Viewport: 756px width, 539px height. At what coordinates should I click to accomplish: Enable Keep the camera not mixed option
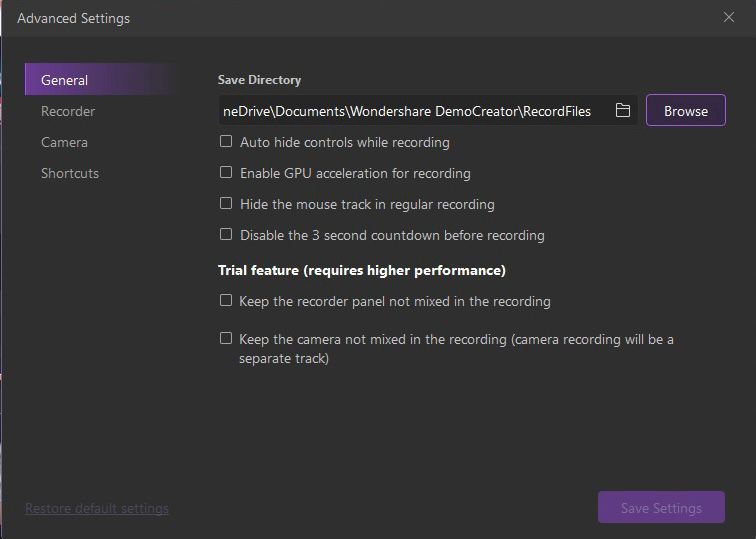[226, 338]
